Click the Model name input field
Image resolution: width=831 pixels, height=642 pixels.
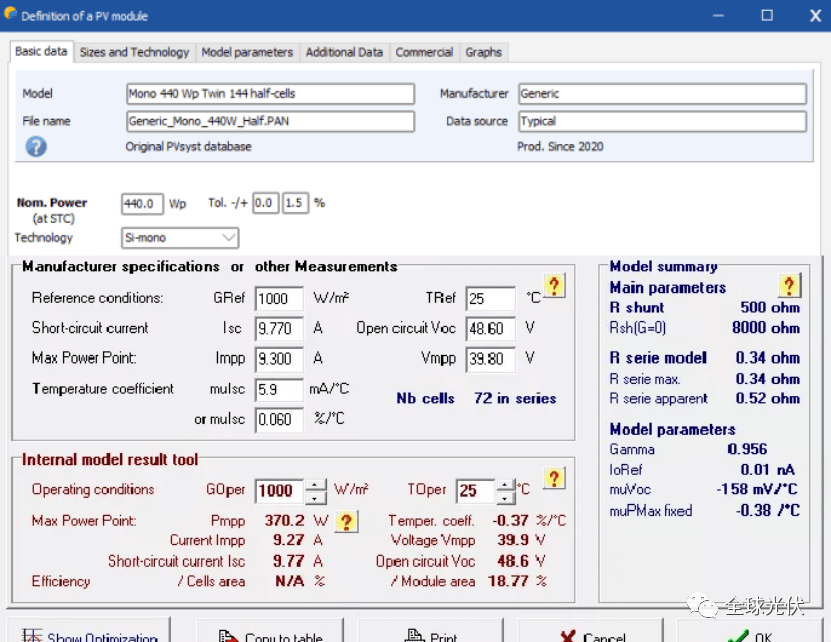tap(270, 94)
